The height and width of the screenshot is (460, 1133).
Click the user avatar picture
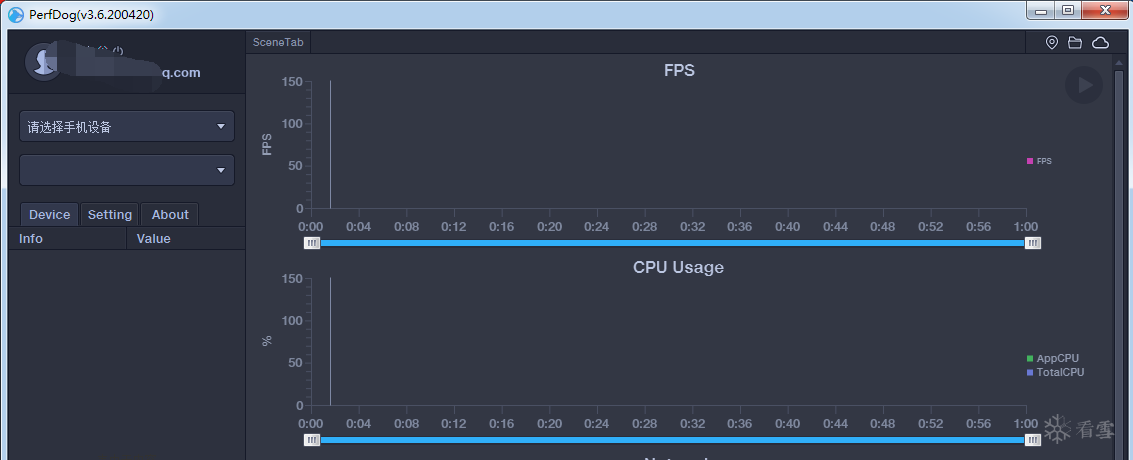41,62
